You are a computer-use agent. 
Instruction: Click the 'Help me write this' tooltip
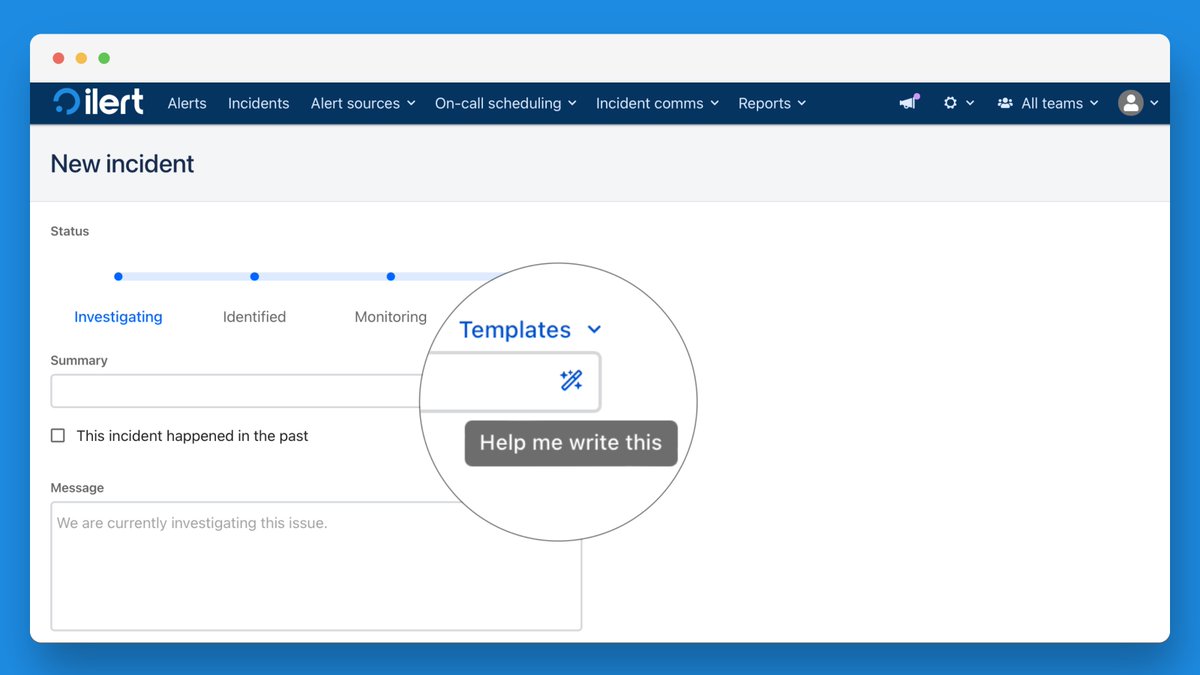(x=571, y=443)
